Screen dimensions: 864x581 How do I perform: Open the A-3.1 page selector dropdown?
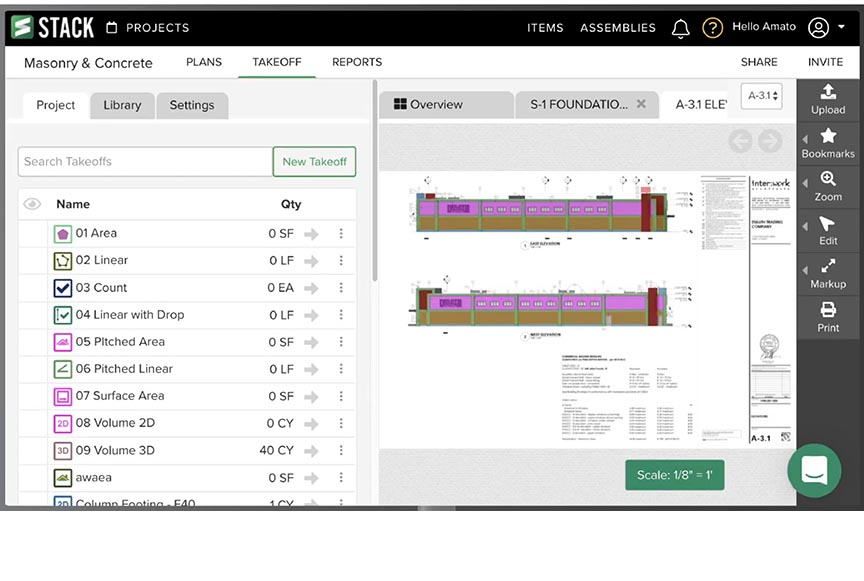point(761,97)
